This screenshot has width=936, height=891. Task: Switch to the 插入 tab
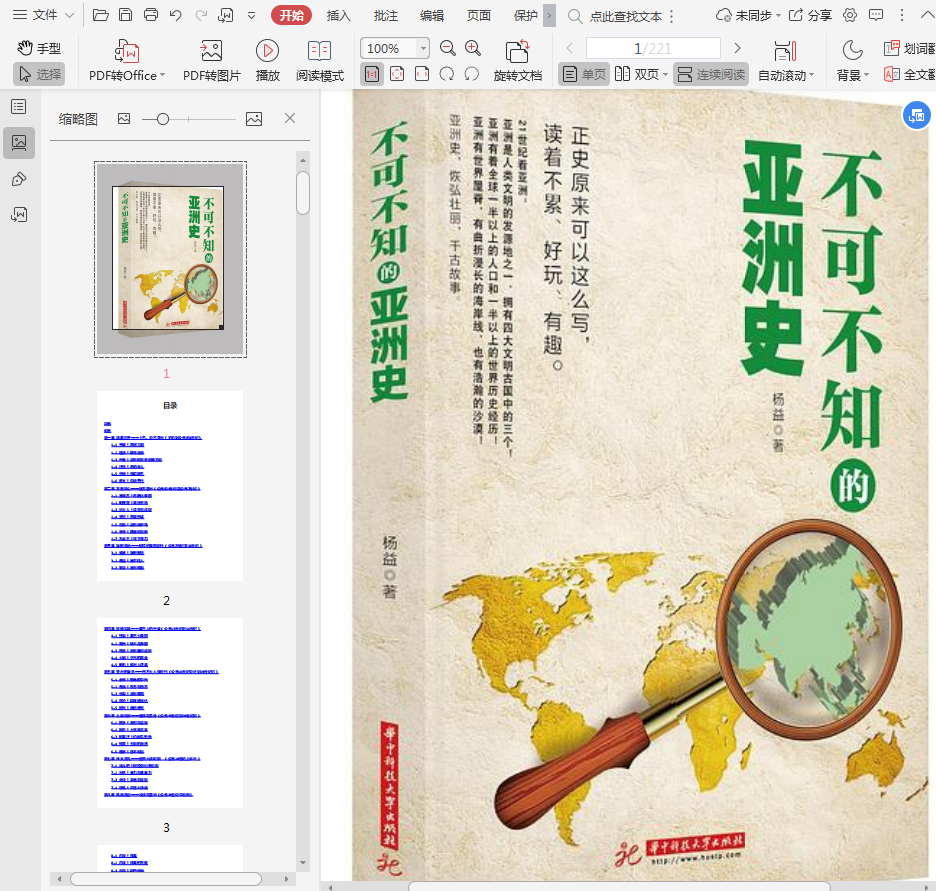[x=339, y=15]
